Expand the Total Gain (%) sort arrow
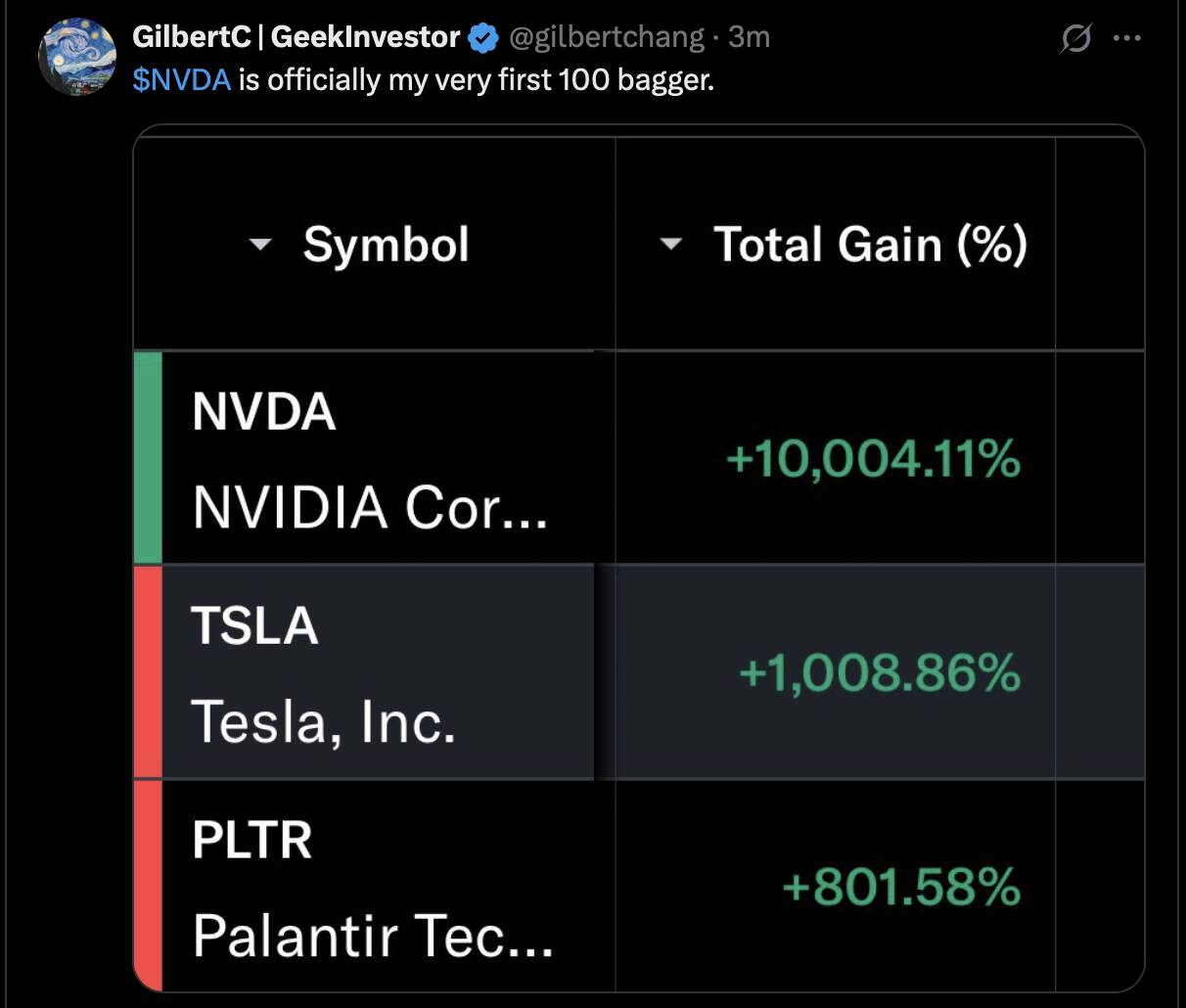This screenshot has width=1186, height=1008. pos(670,245)
